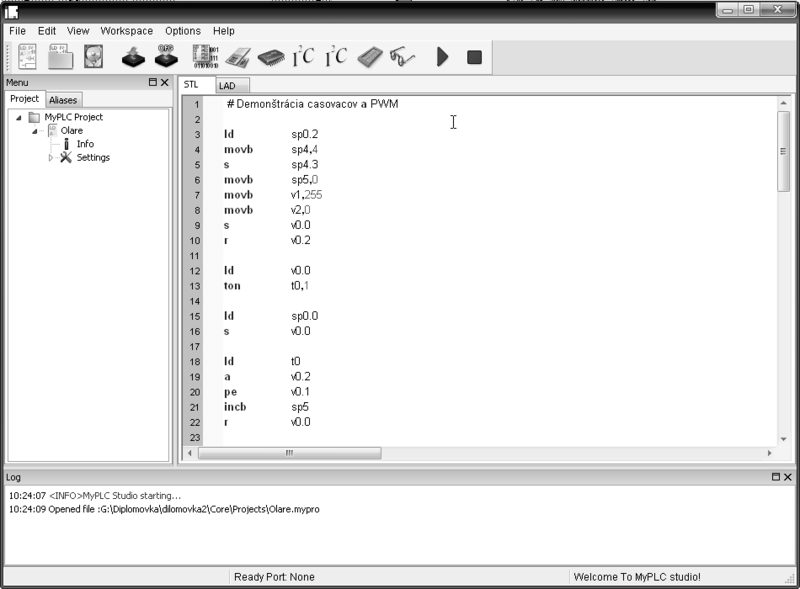Select the Info item in project tree

point(85,144)
